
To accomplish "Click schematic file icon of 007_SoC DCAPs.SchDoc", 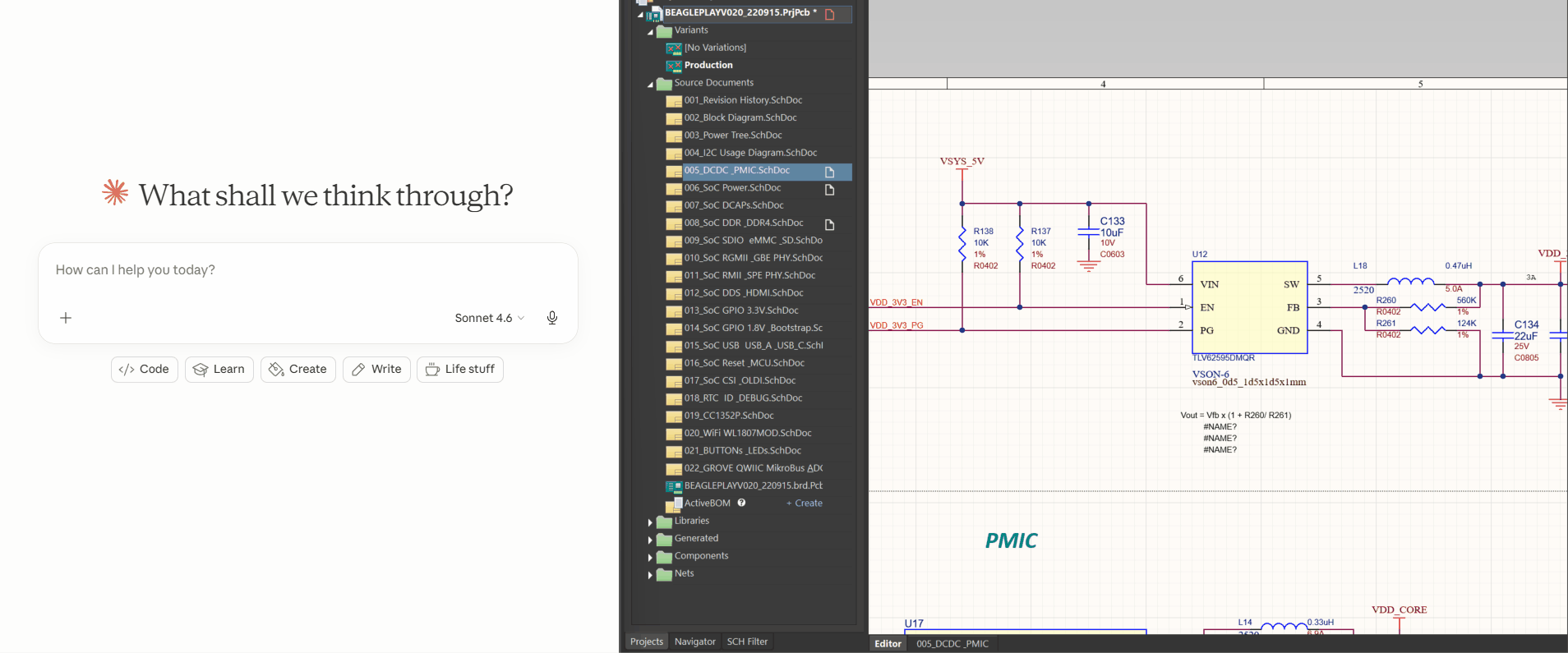I will pyautogui.click(x=674, y=206).
